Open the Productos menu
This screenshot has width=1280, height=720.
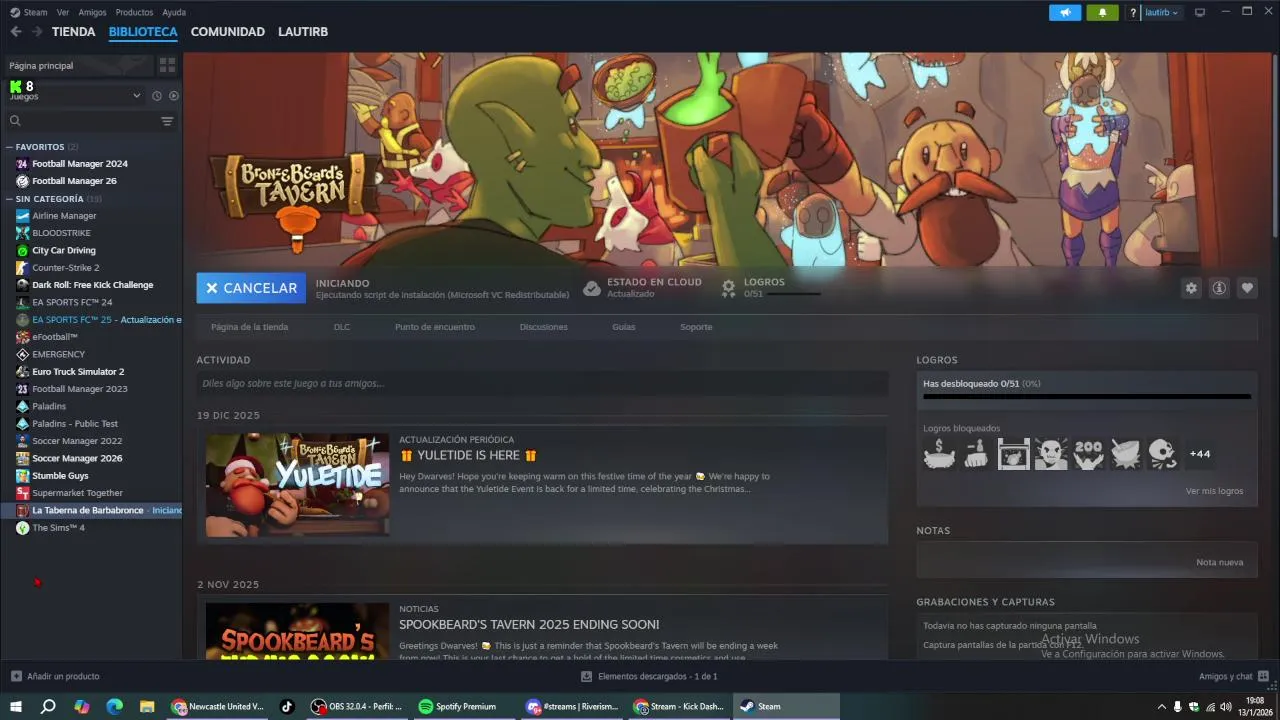134,12
